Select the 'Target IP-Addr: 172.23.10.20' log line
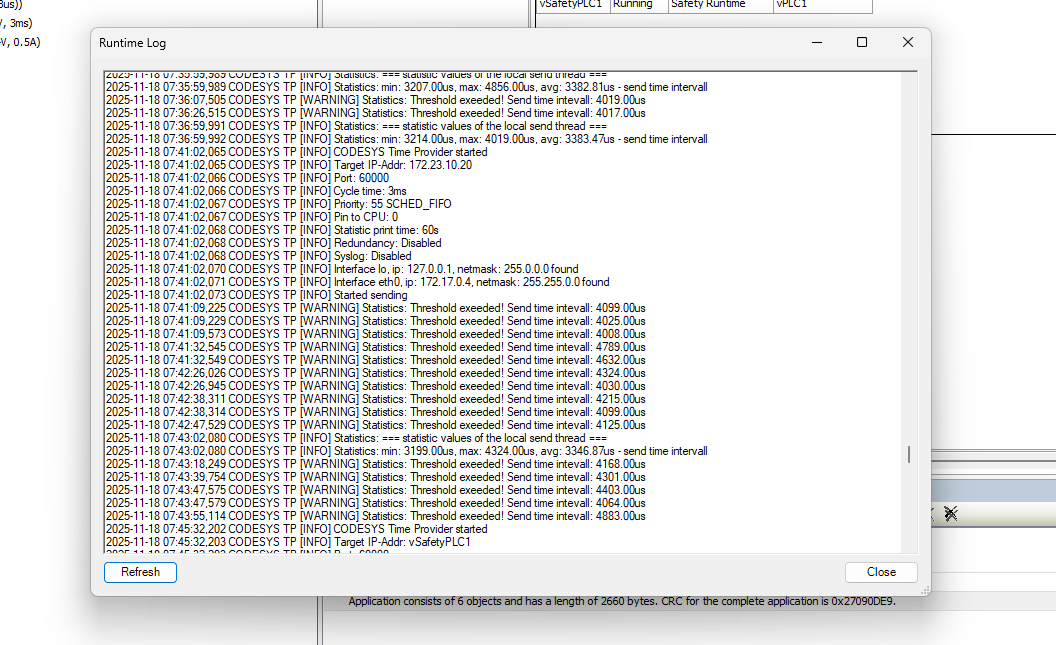 tap(288, 165)
